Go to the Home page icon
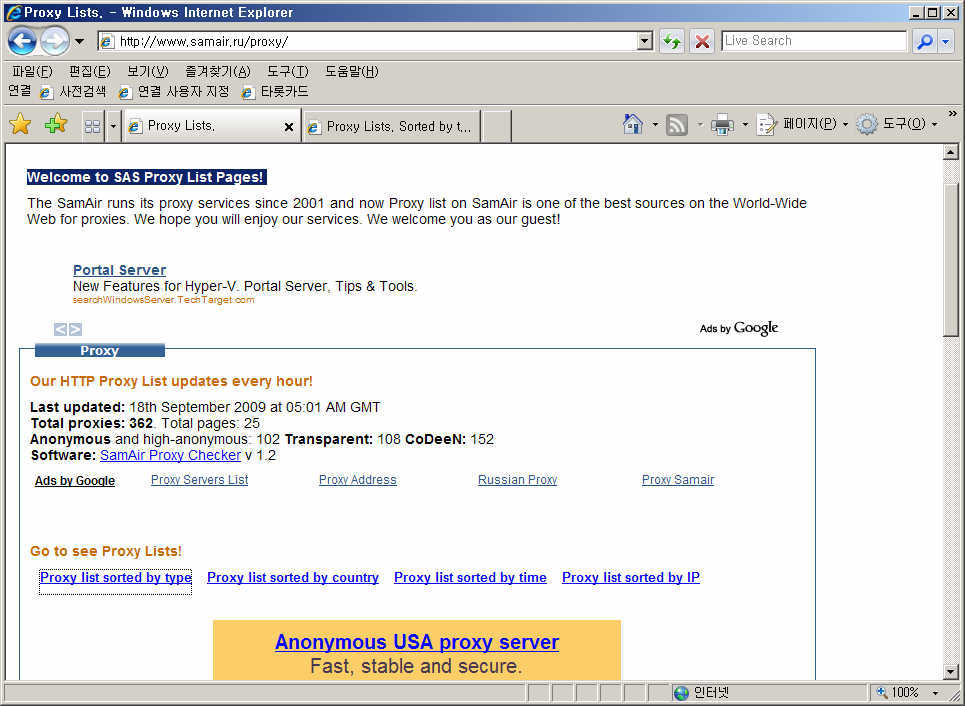Screen dimensions: 965x706 click(x=633, y=124)
